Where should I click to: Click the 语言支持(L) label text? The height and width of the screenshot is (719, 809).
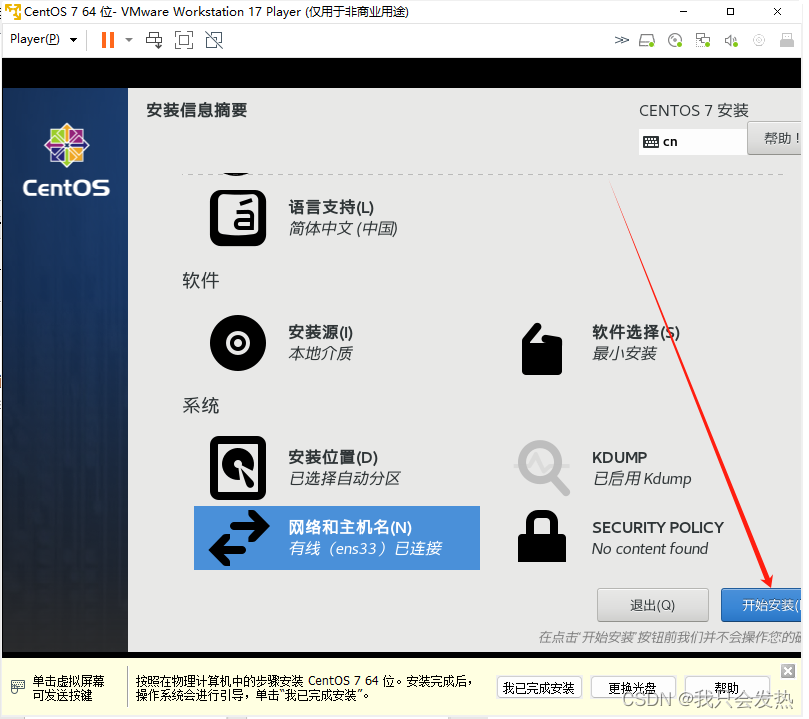click(331, 207)
